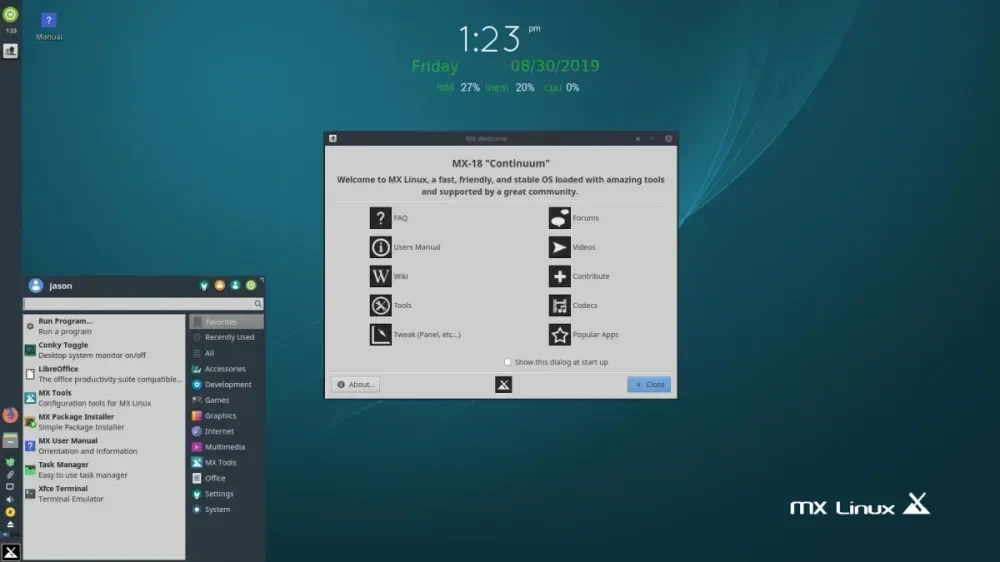Select the Favorites menu category
Screen dimensions: 1000x562
226,322
